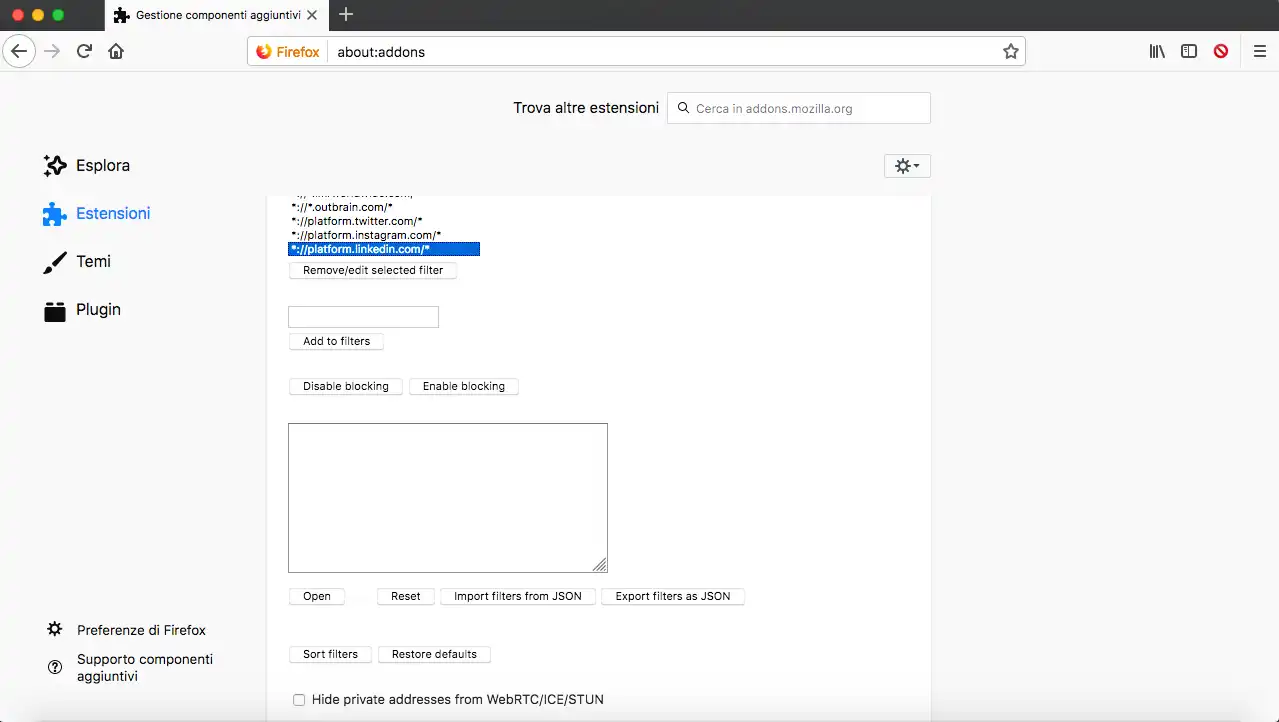Image resolution: width=1279 pixels, height=722 pixels.
Task: Click the forward navigation arrow
Action: click(52, 51)
